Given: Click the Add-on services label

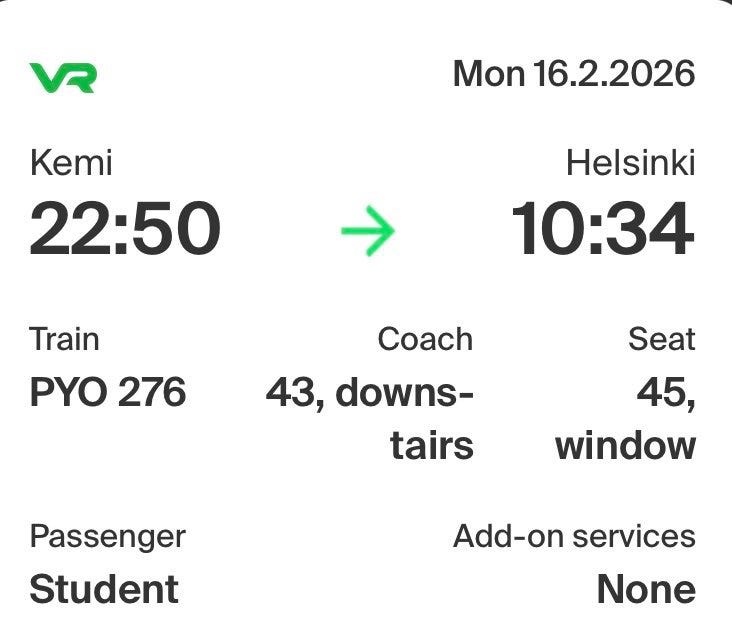Looking at the screenshot, I should coord(574,536).
